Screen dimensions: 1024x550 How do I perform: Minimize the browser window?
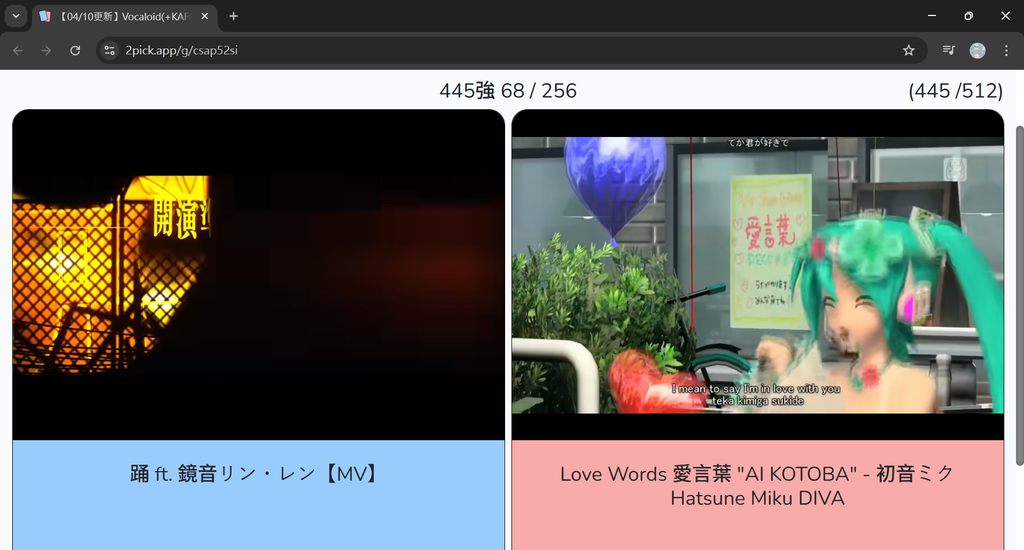[x=932, y=16]
